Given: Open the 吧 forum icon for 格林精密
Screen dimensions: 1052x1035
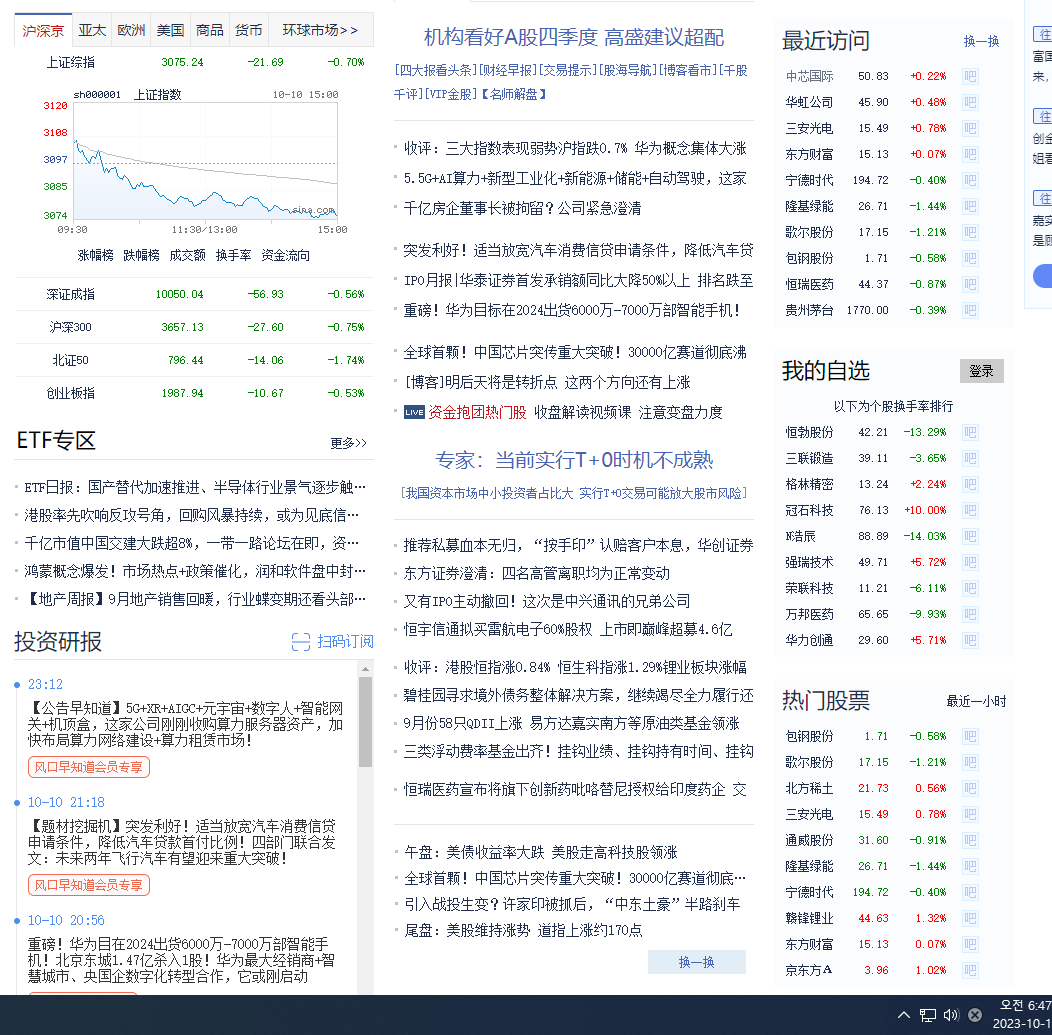Looking at the screenshot, I should tap(969, 484).
